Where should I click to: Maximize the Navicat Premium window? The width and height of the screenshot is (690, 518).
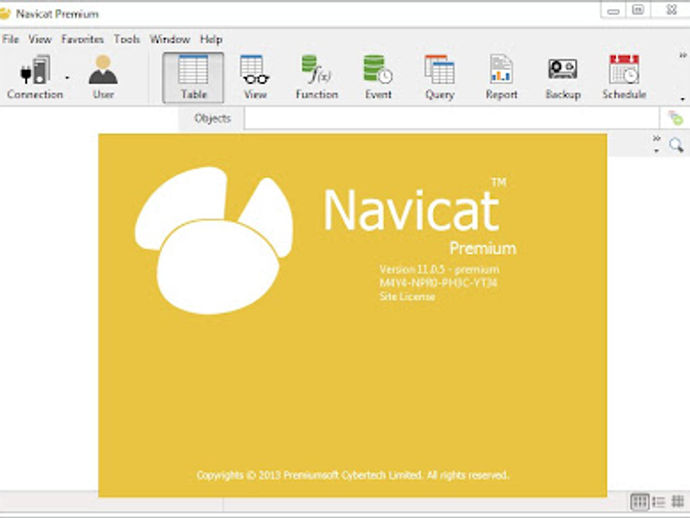coord(638,10)
